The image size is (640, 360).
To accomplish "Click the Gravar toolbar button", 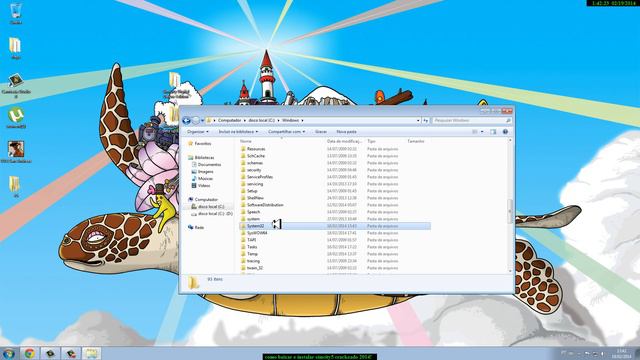I will click(x=320, y=132).
